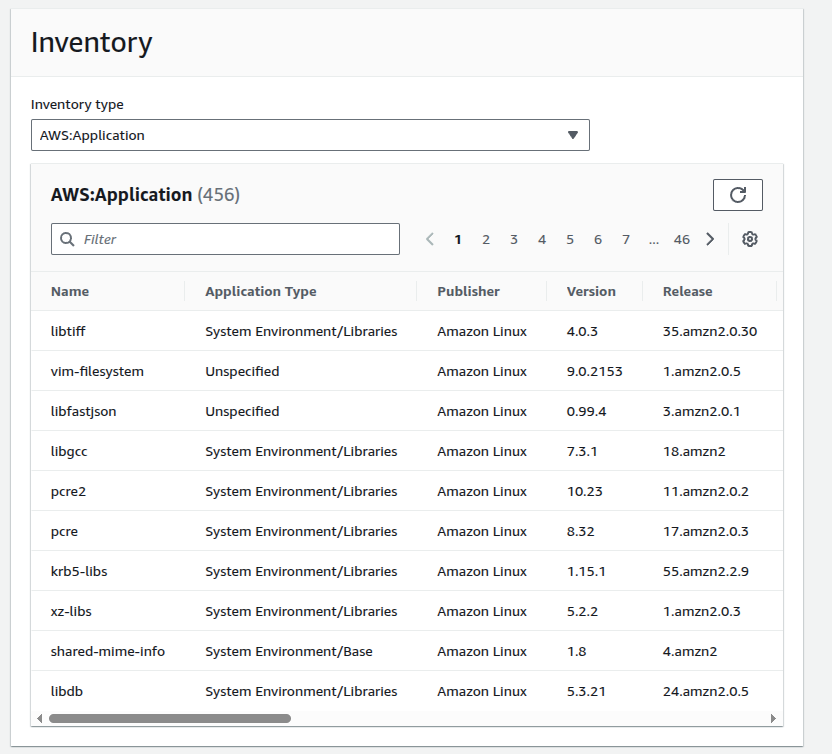This screenshot has width=832, height=754.
Task: Focus the Filter input field
Action: (x=226, y=239)
